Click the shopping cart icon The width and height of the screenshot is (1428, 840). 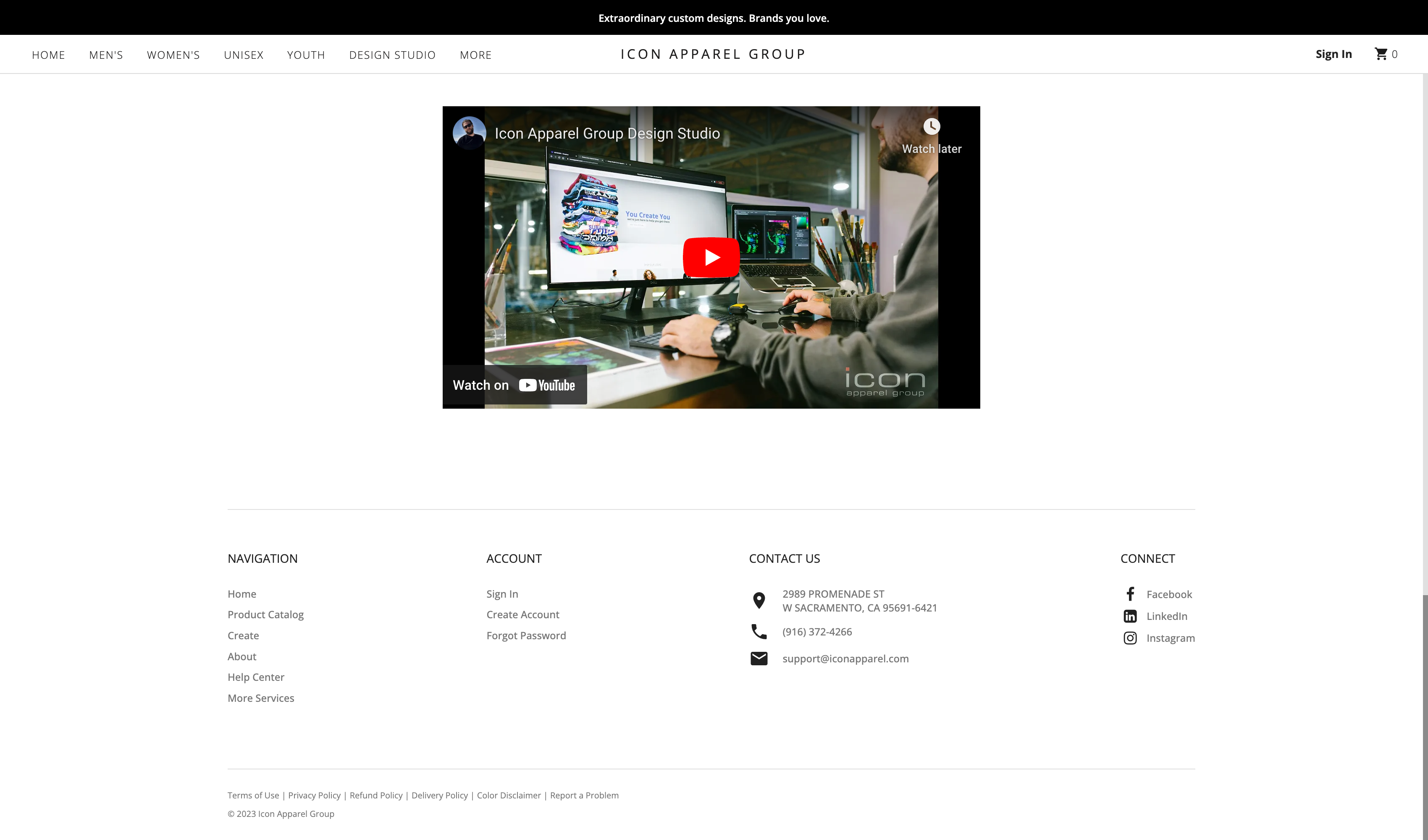[1381, 55]
